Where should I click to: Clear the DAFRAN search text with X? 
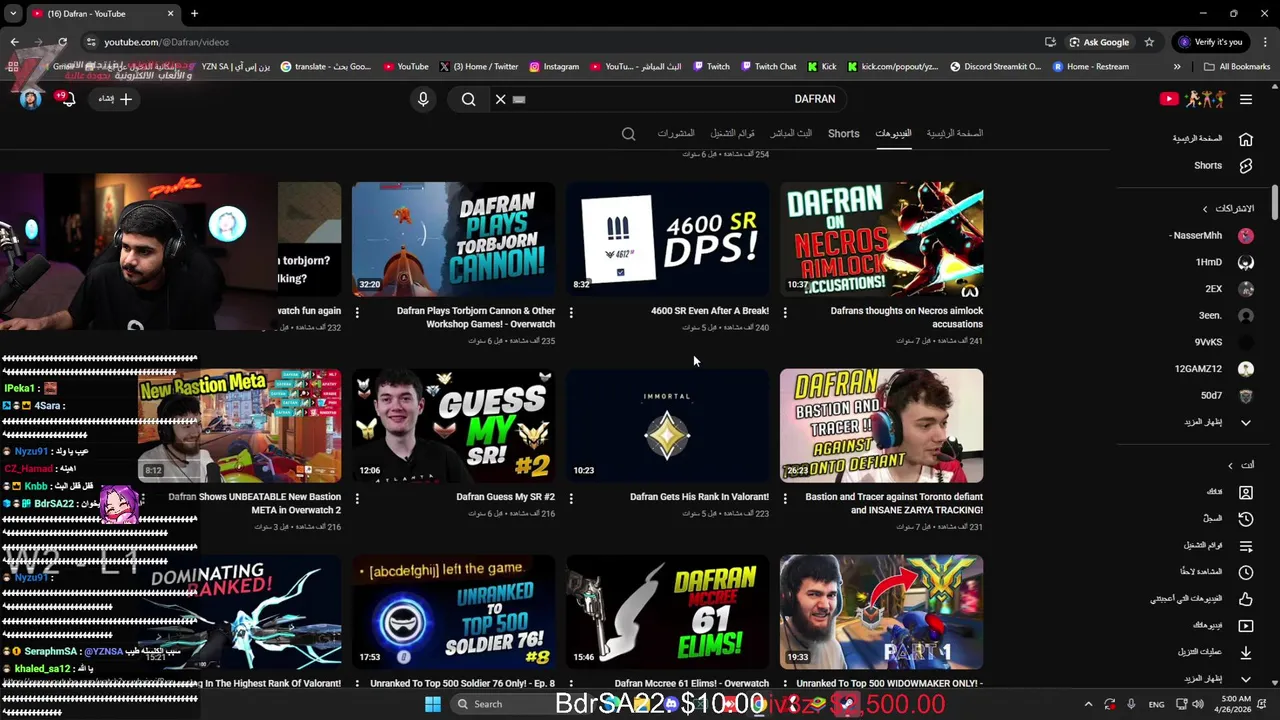point(500,99)
